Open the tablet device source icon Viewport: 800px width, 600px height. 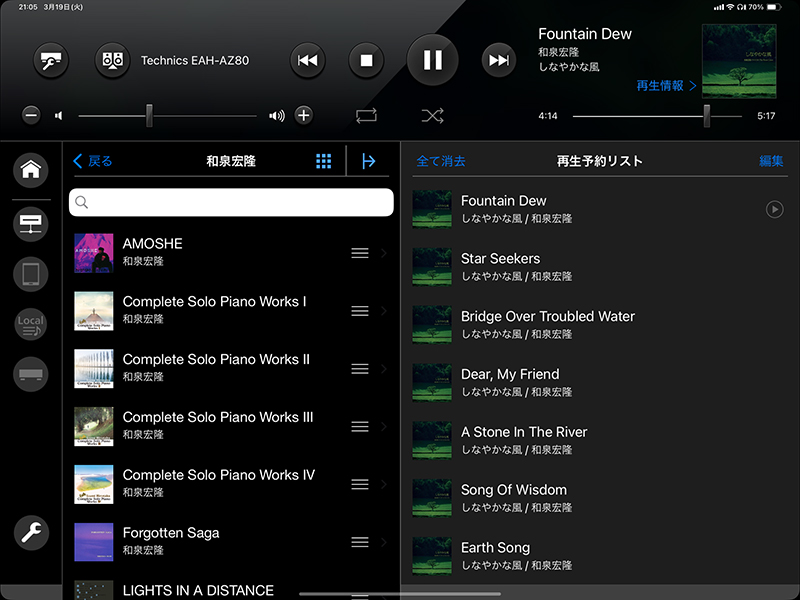tap(31, 274)
